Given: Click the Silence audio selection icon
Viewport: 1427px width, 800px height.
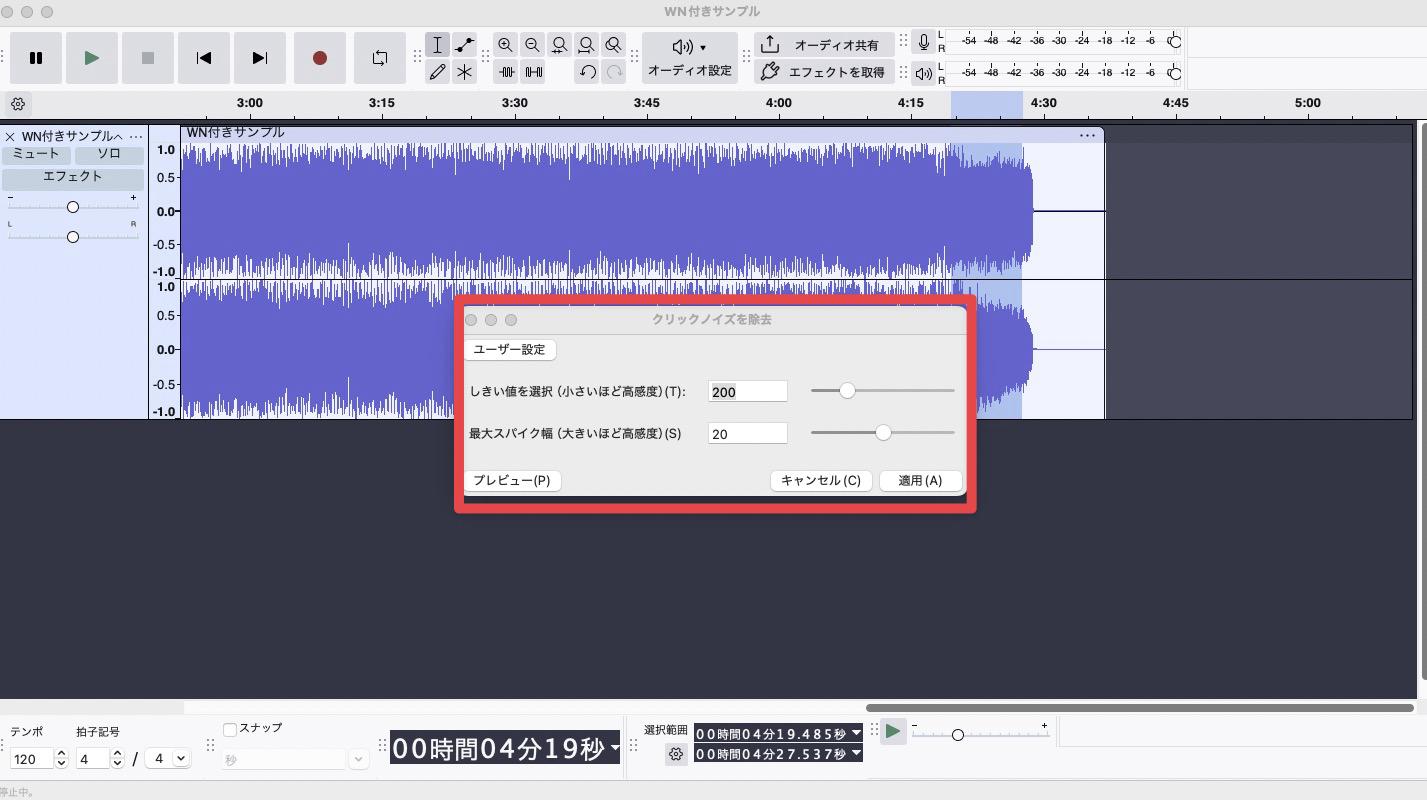Looking at the screenshot, I should click(x=534, y=72).
